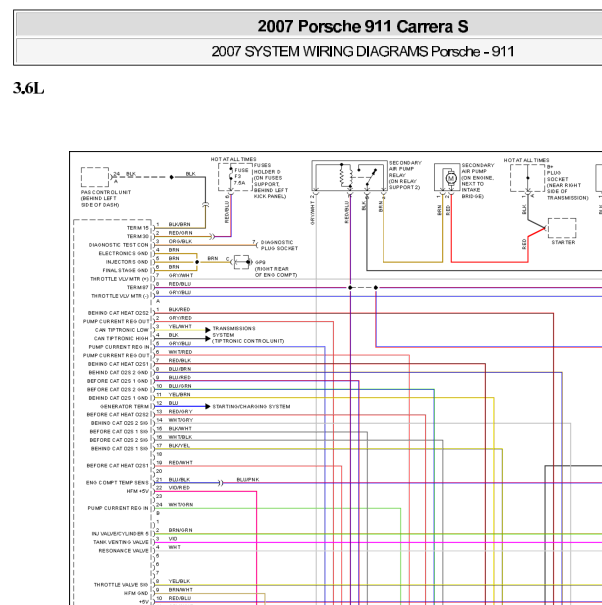Click the "RED/GRN" wire color label
The image size is (602, 605).
click(180, 233)
